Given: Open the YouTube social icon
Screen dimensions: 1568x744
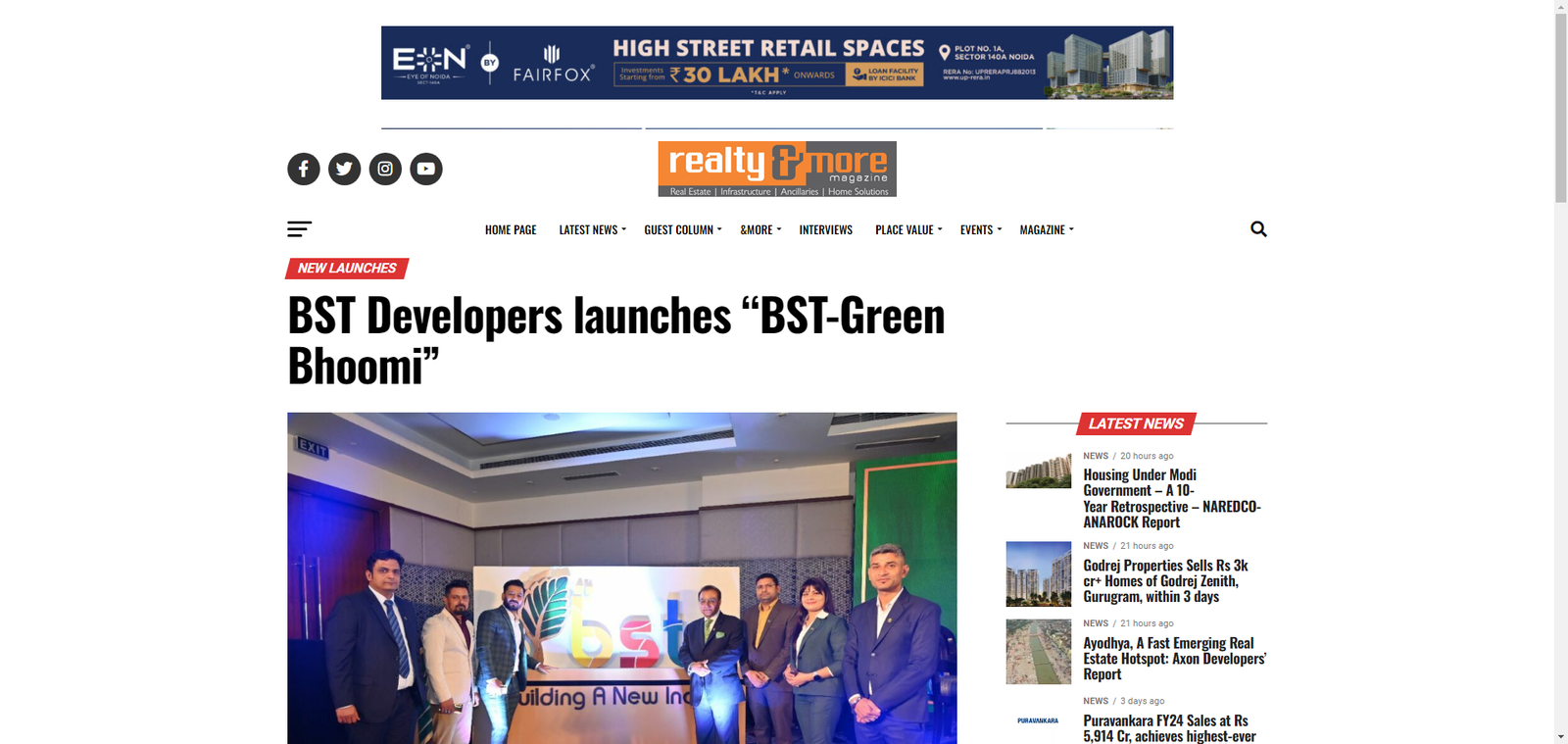Looking at the screenshot, I should [x=426, y=169].
